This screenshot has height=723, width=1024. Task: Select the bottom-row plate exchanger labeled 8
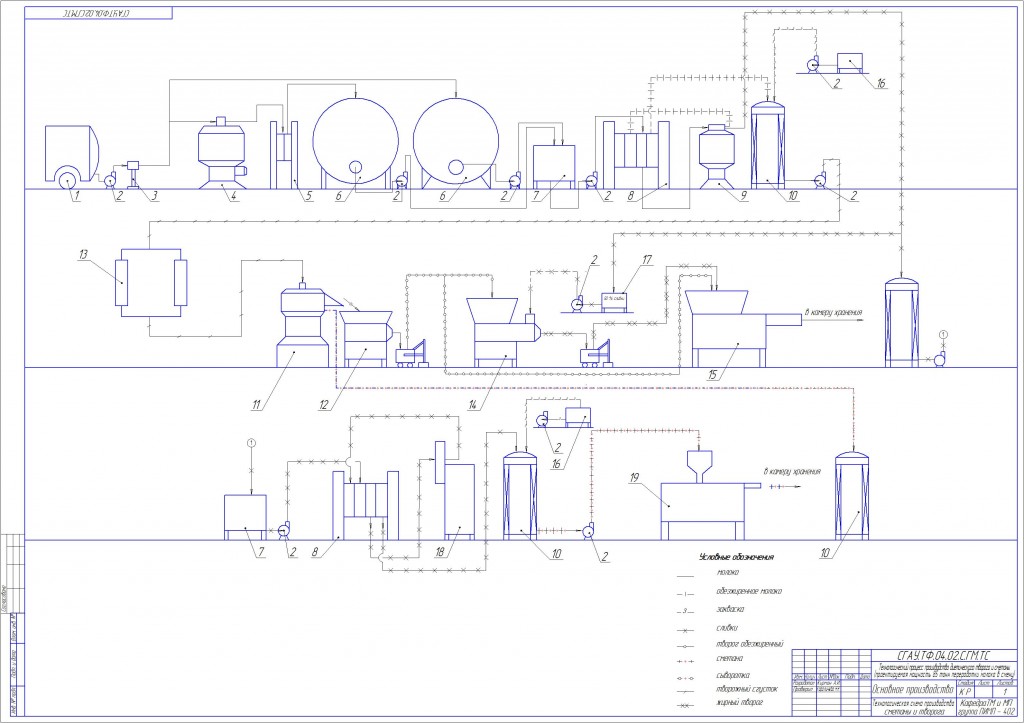[366, 506]
